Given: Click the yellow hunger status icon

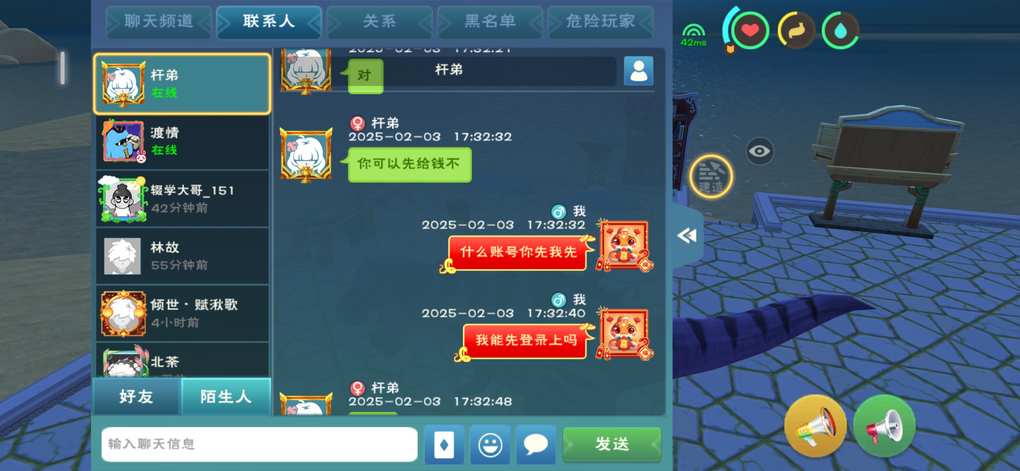Looking at the screenshot, I should pyautogui.click(x=796, y=31).
